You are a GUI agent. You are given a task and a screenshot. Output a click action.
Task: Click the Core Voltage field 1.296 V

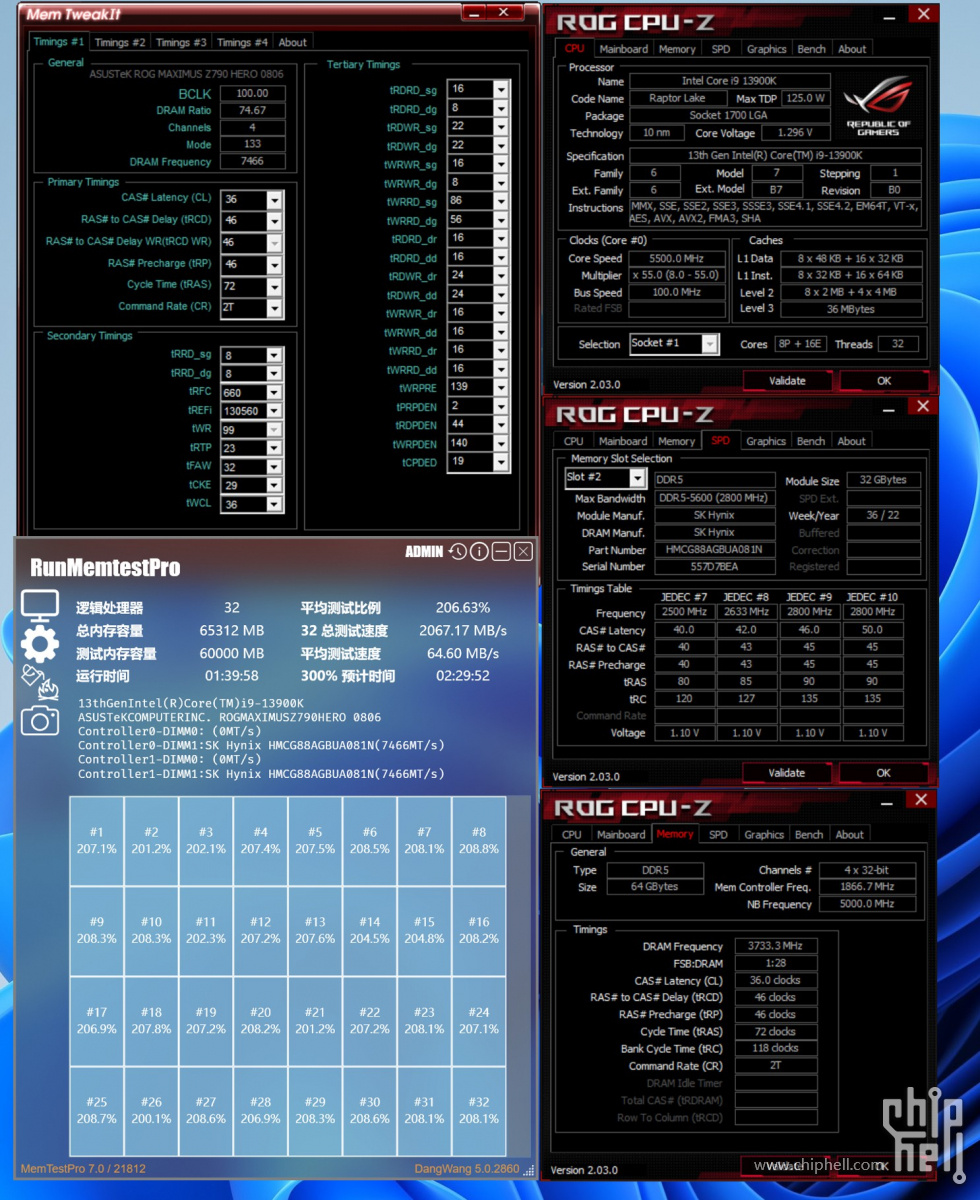(796, 132)
